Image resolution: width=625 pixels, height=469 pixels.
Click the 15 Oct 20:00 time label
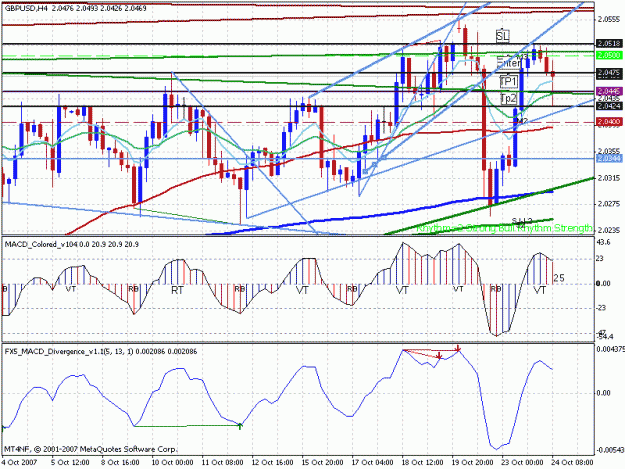[x=322, y=463]
